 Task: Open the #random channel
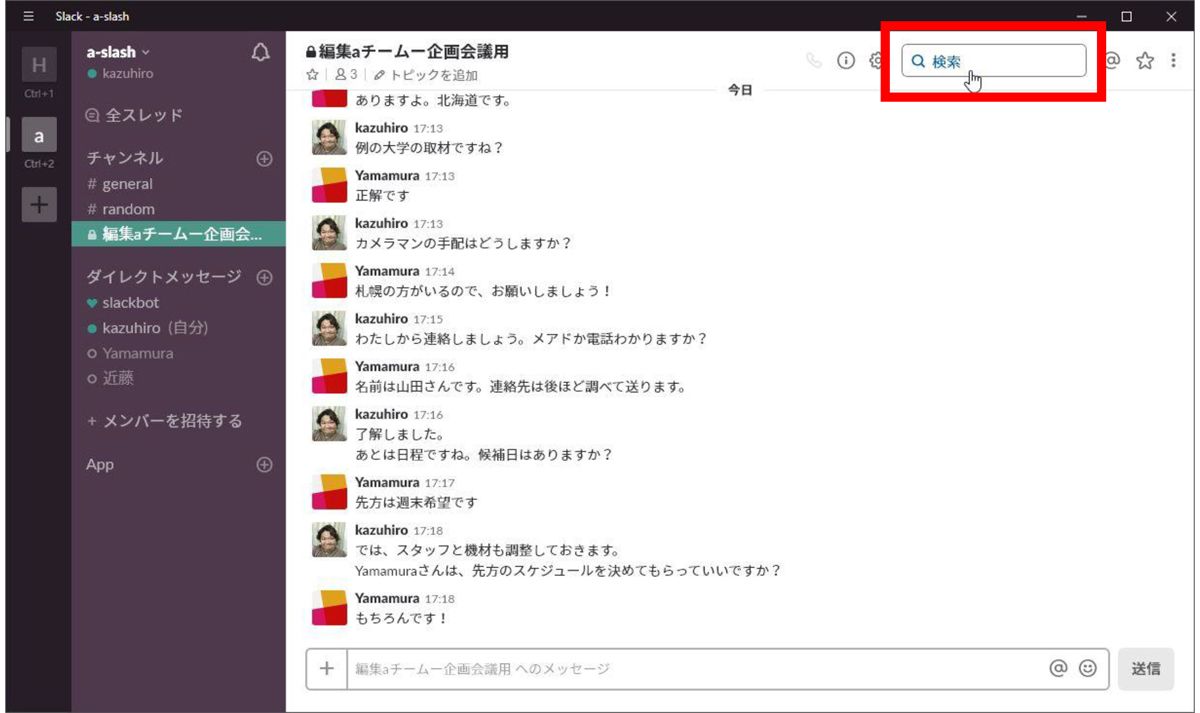click(121, 209)
